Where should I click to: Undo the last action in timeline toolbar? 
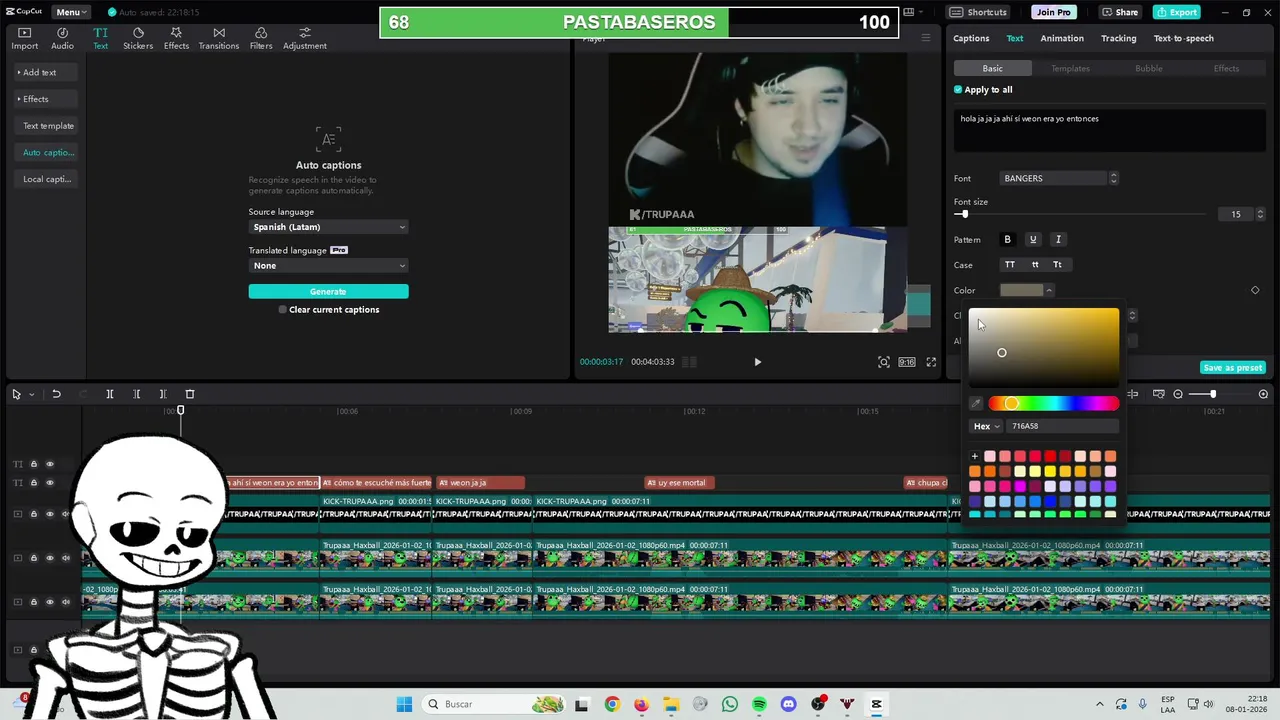pyautogui.click(x=56, y=394)
